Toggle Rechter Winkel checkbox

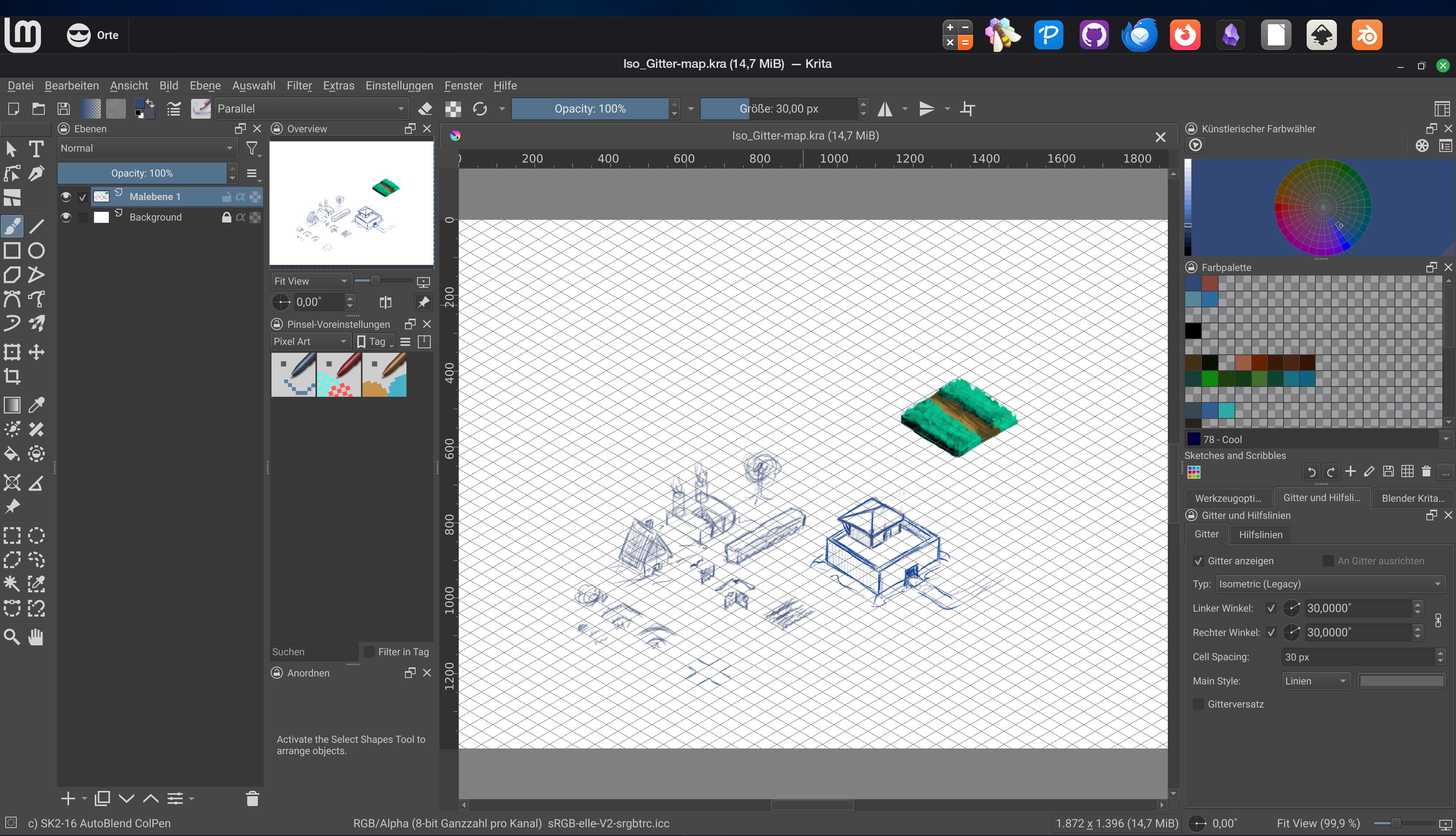[x=1271, y=633]
